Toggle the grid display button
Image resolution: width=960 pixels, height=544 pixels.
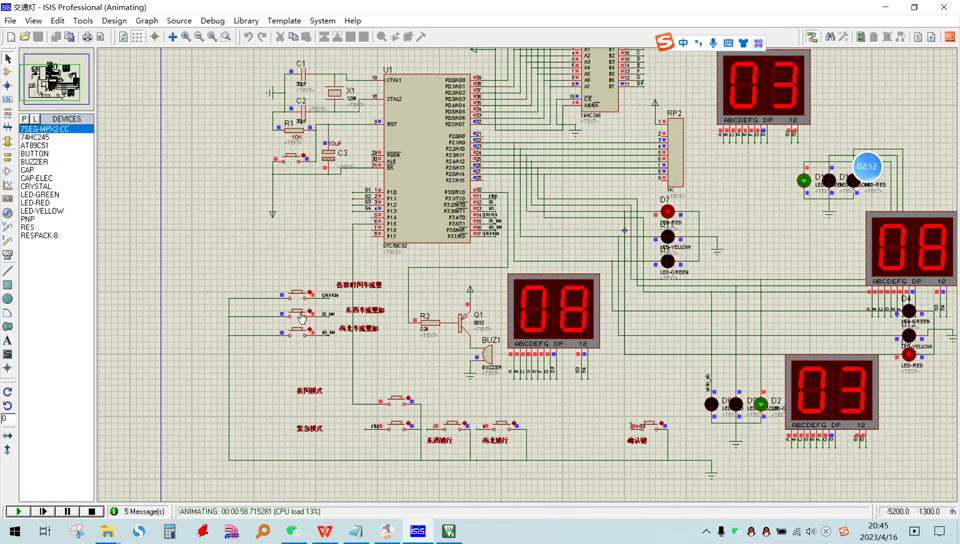137,37
